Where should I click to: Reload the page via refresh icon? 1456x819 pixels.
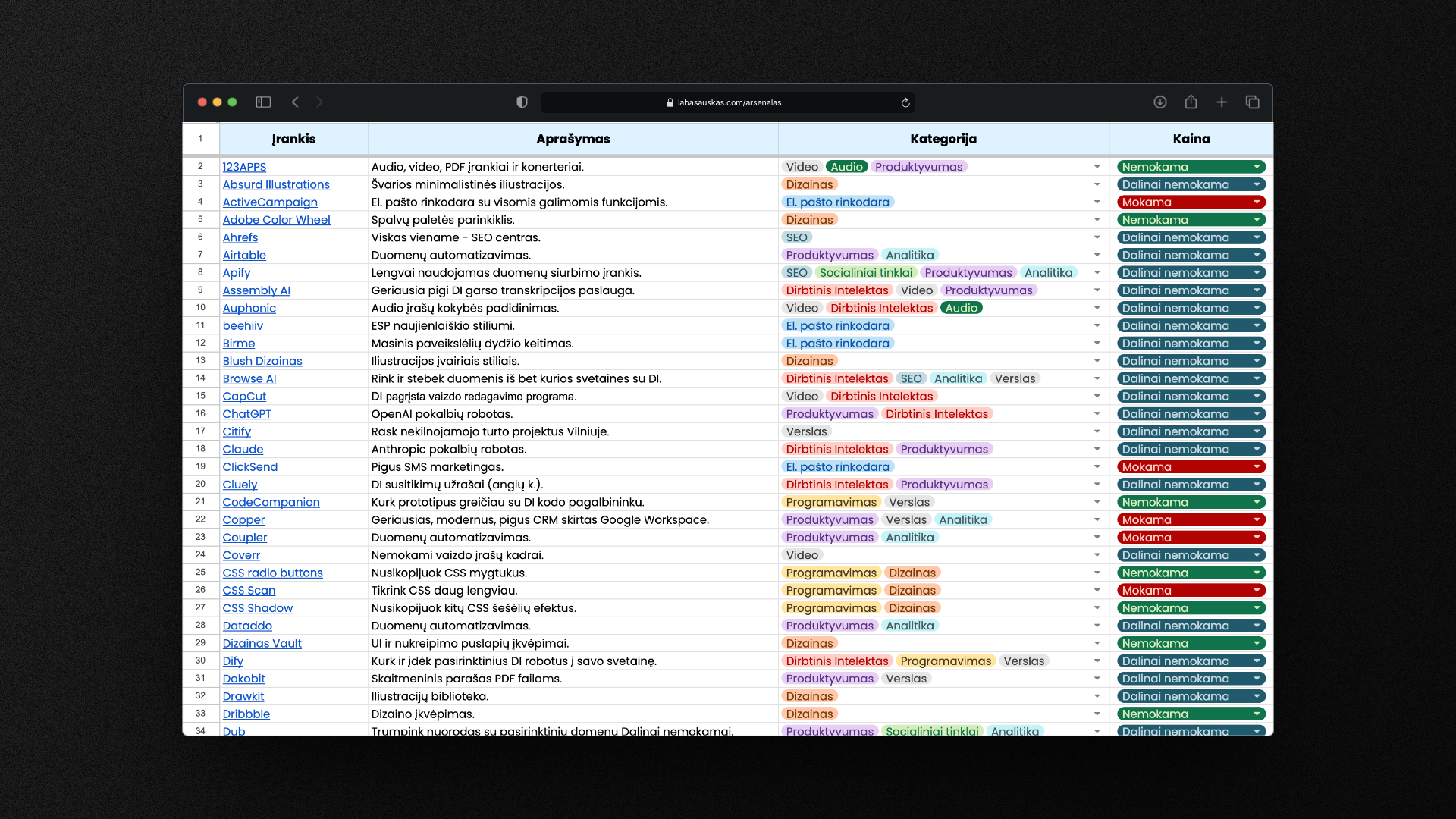point(905,103)
